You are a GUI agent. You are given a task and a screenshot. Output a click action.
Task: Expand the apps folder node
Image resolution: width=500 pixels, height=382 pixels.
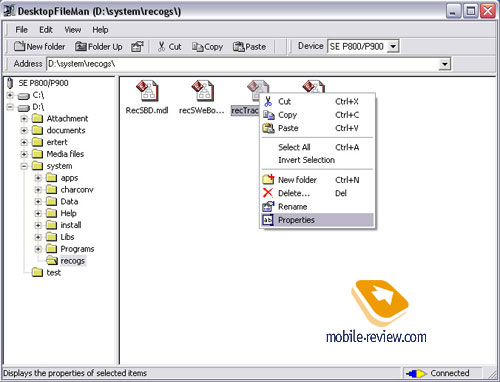click(38, 178)
